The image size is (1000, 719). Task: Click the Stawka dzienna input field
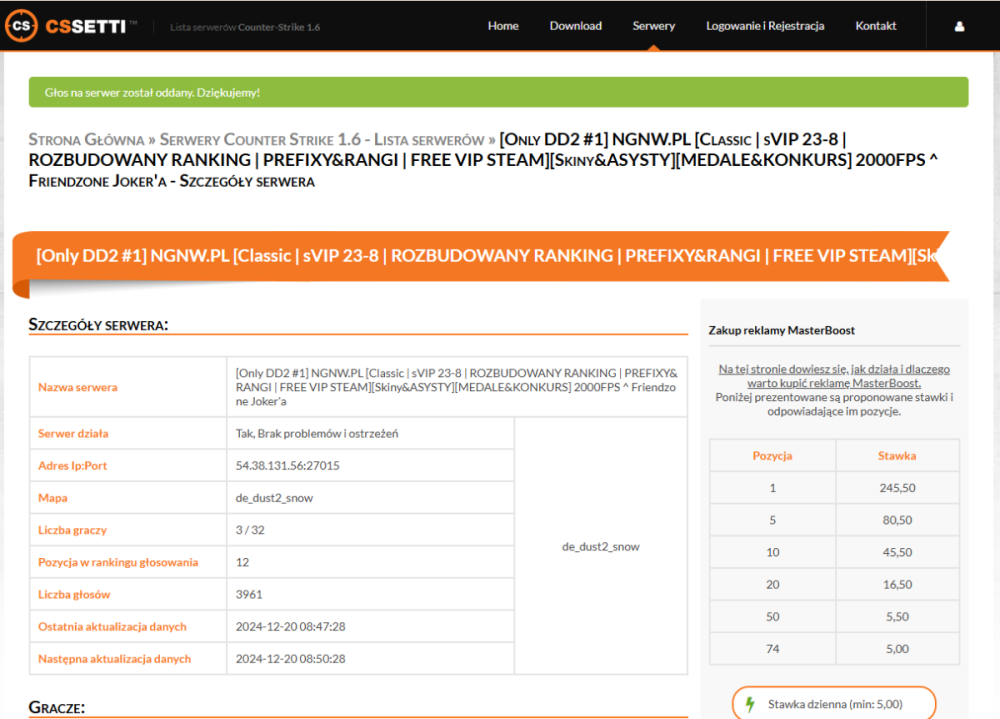click(834, 704)
